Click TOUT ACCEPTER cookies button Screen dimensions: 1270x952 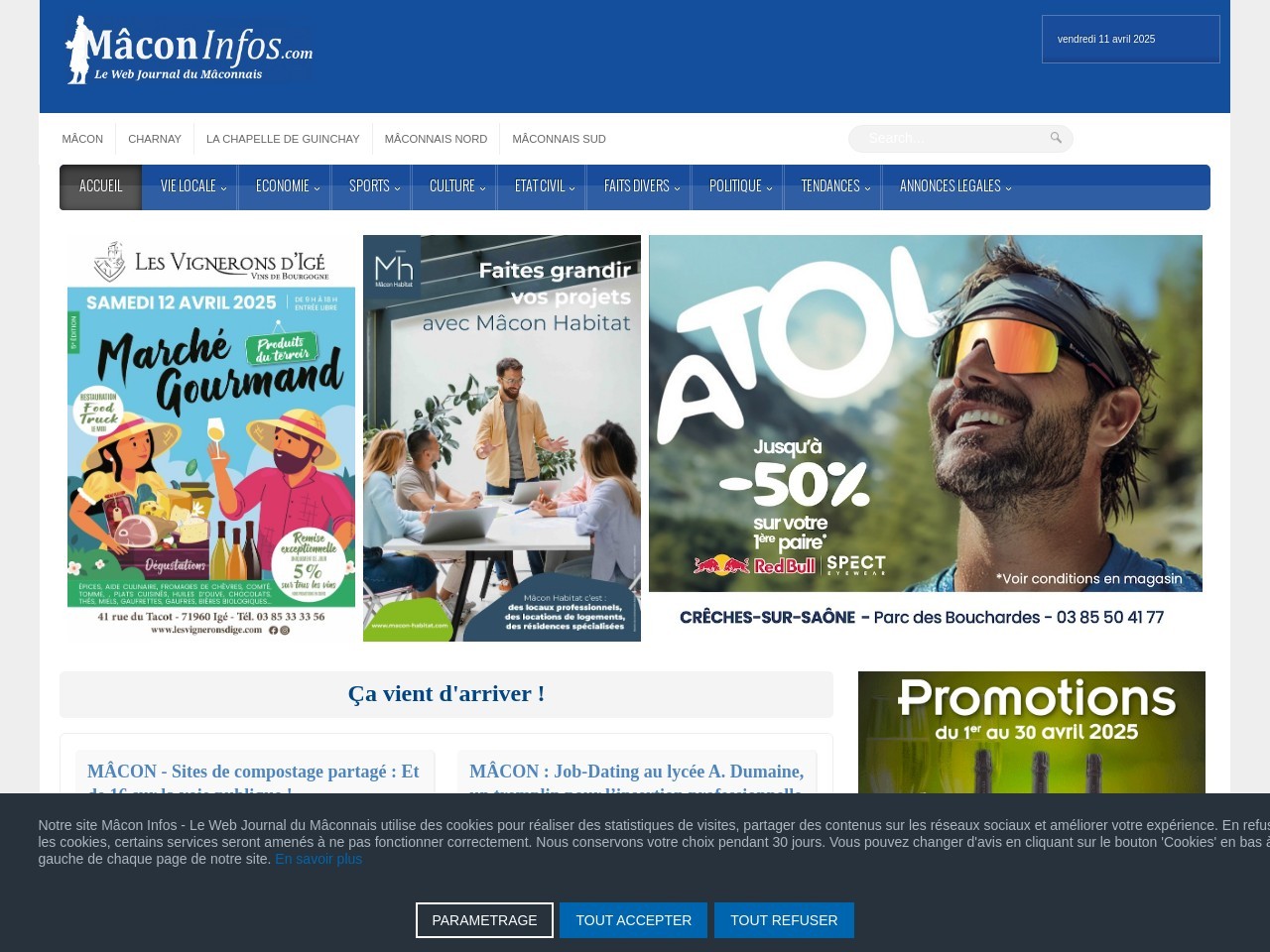633,920
